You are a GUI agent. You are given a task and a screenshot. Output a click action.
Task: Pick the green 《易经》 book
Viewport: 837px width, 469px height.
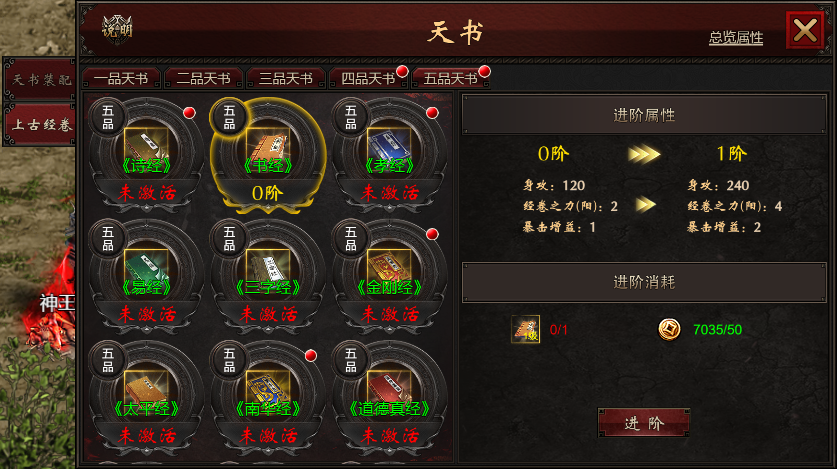146,266
